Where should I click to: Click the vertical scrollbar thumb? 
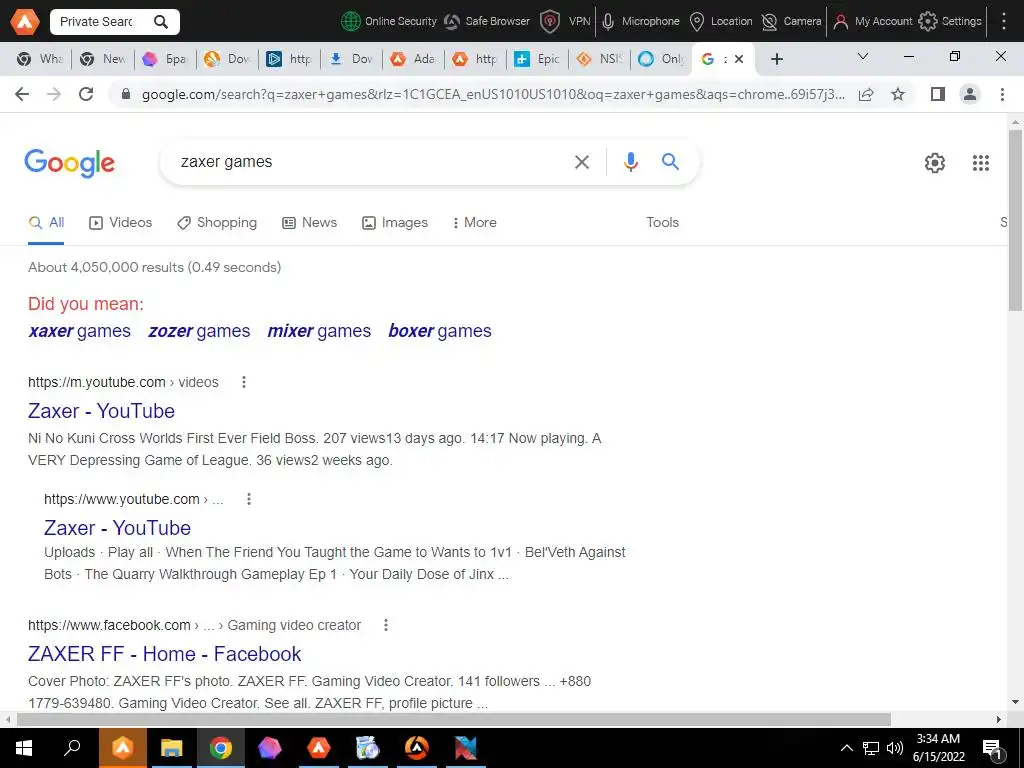pos(1015,220)
